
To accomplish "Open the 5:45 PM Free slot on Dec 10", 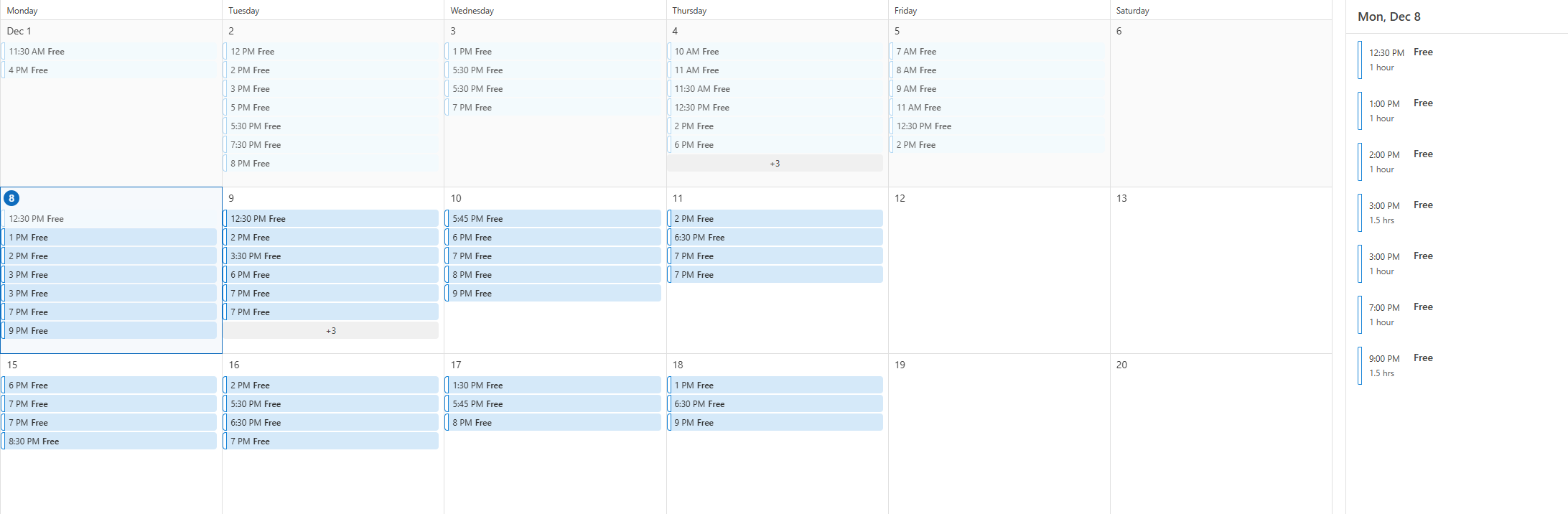I will (553, 219).
